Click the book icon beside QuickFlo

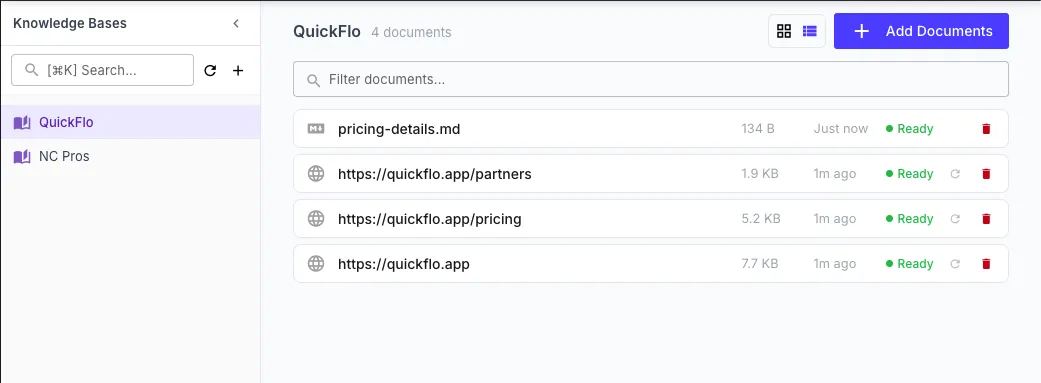coord(22,122)
